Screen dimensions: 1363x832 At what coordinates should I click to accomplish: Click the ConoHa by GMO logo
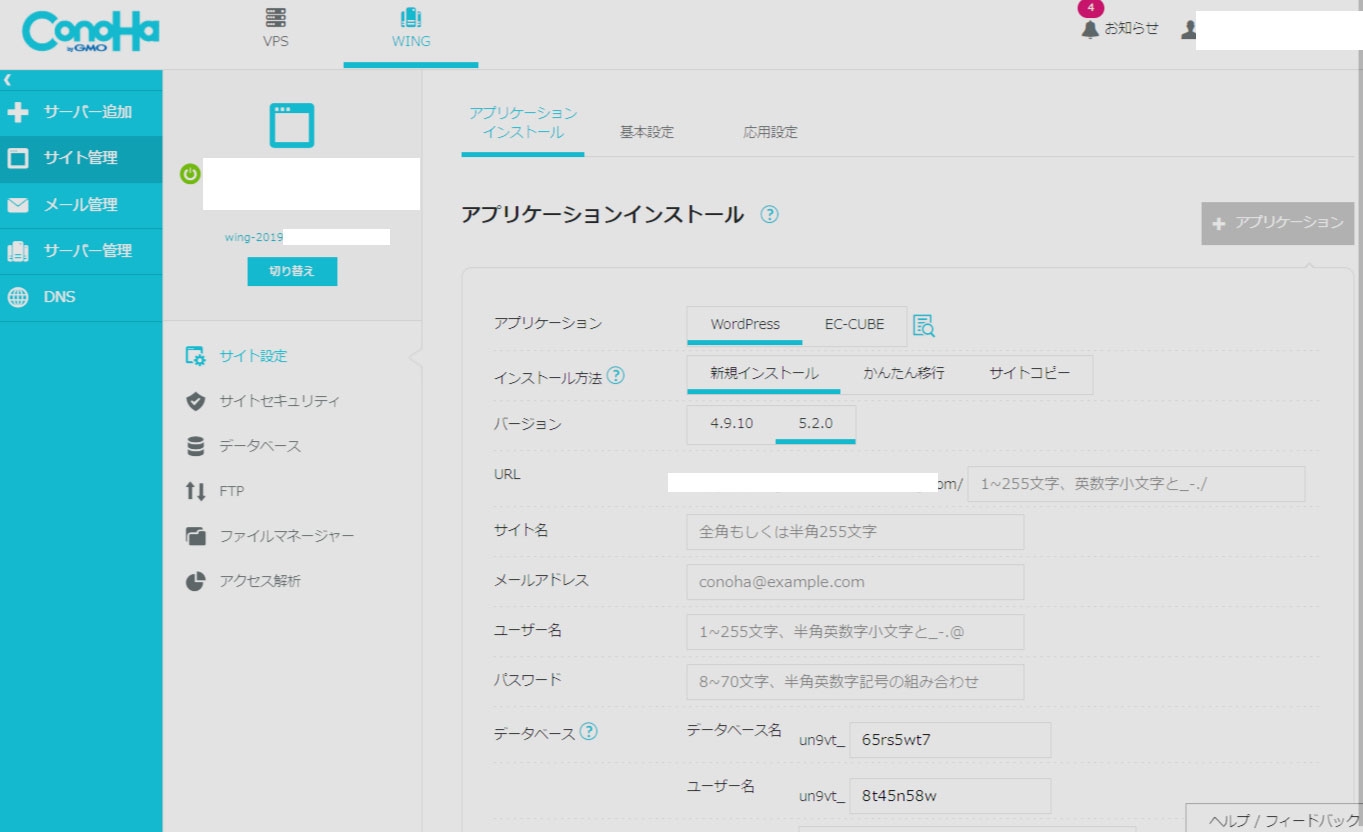91,33
